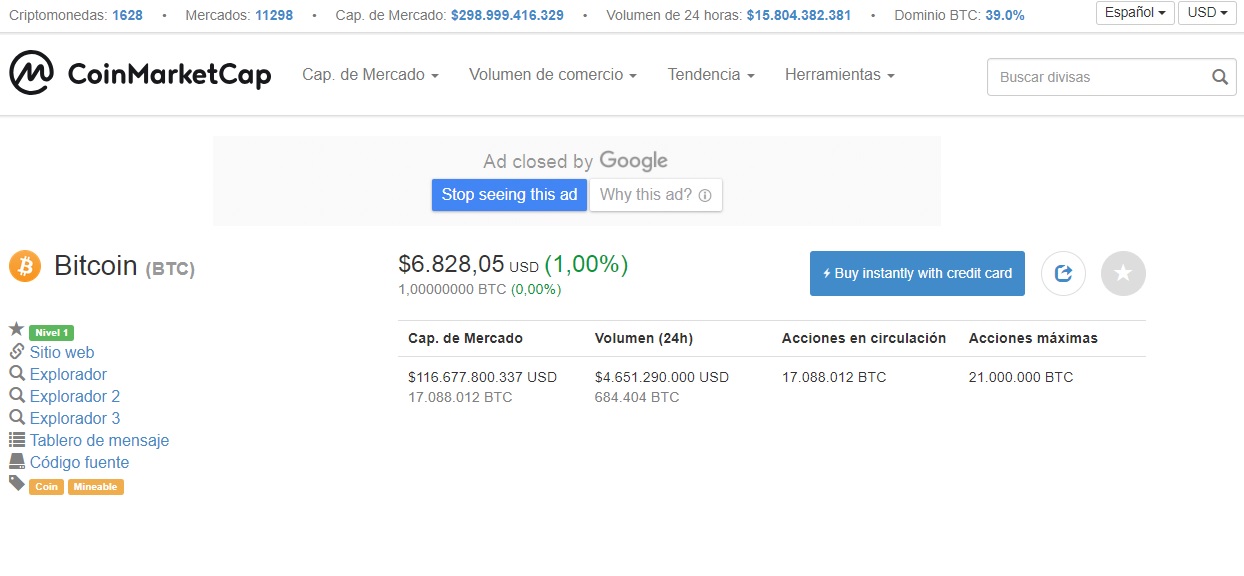Click the share icon button
The height and width of the screenshot is (576, 1244).
point(1063,273)
